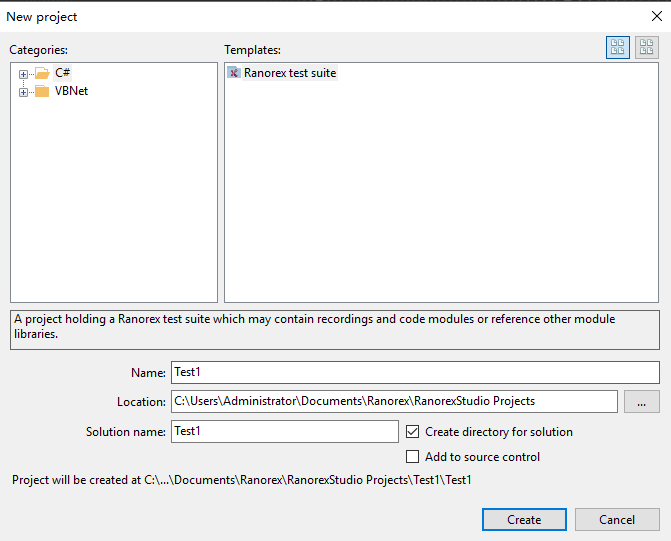Click the C# folder icon
The height and width of the screenshot is (541, 671).
coord(42,73)
